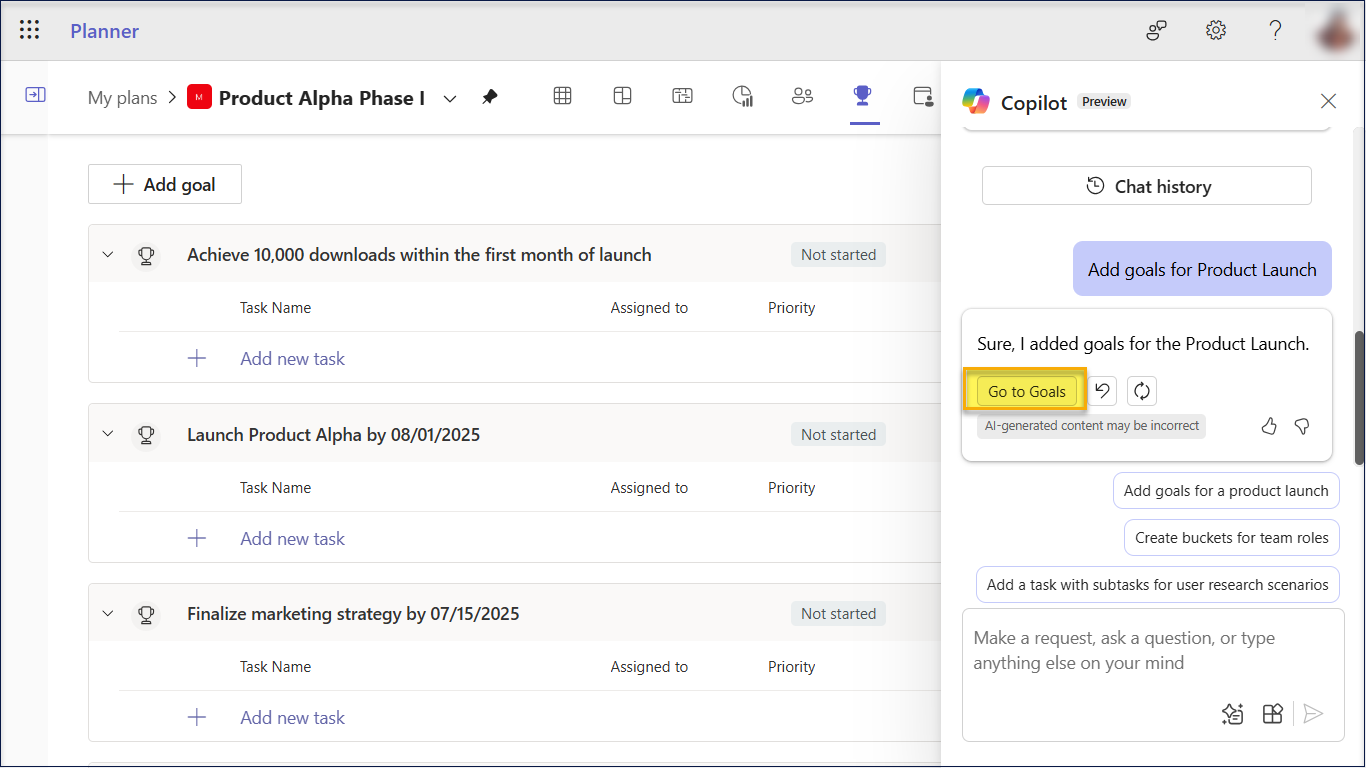Collapse the Launch Product Alpha goal

tap(108, 434)
